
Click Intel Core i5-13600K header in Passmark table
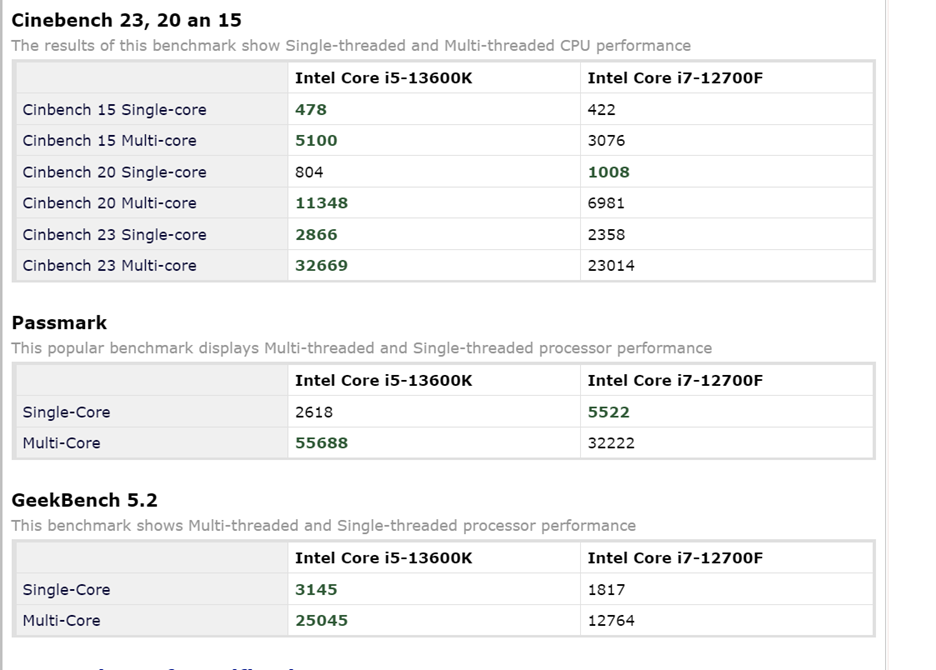pos(383,381)
